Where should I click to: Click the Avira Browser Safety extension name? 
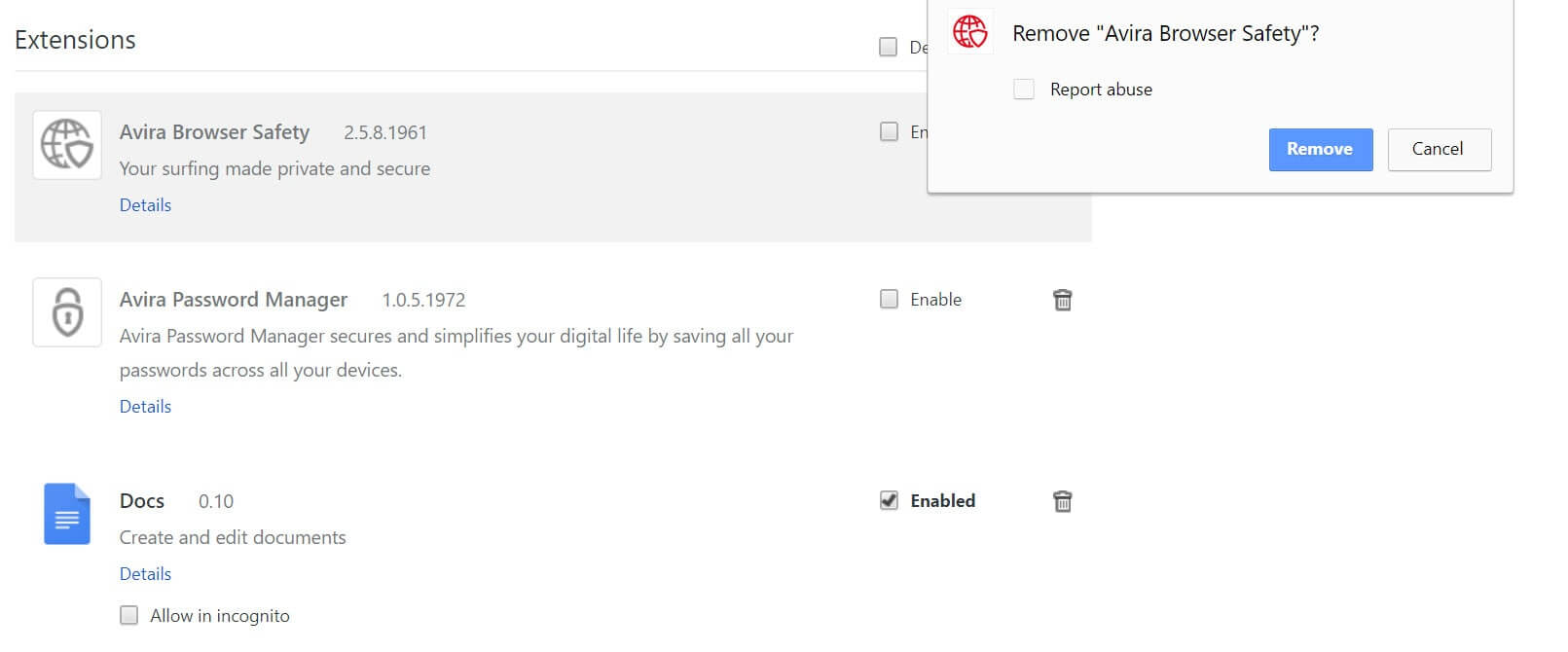[x=214, y=132]
